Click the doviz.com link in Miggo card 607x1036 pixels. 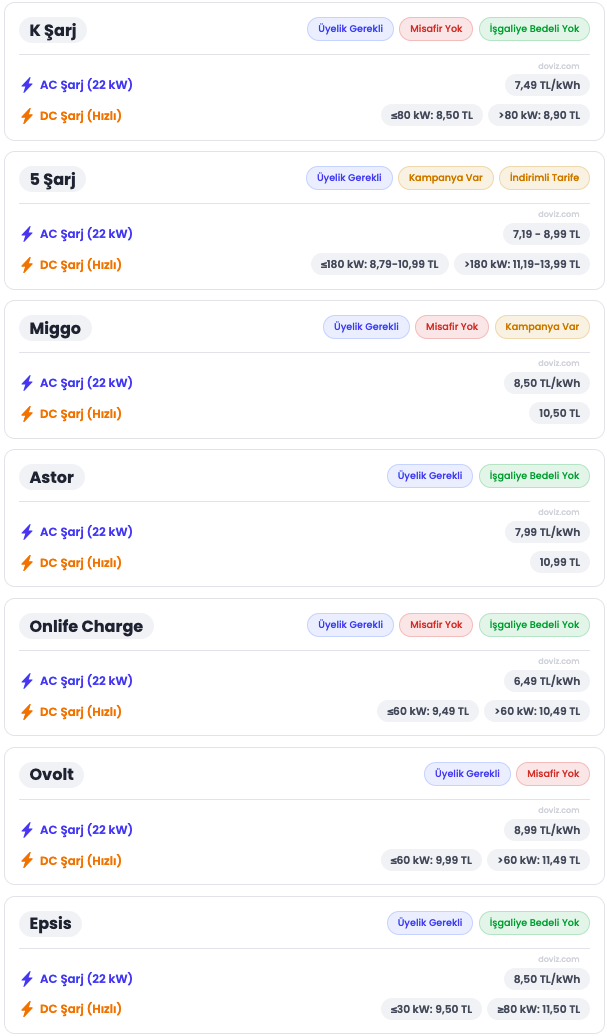pos(558,363)
